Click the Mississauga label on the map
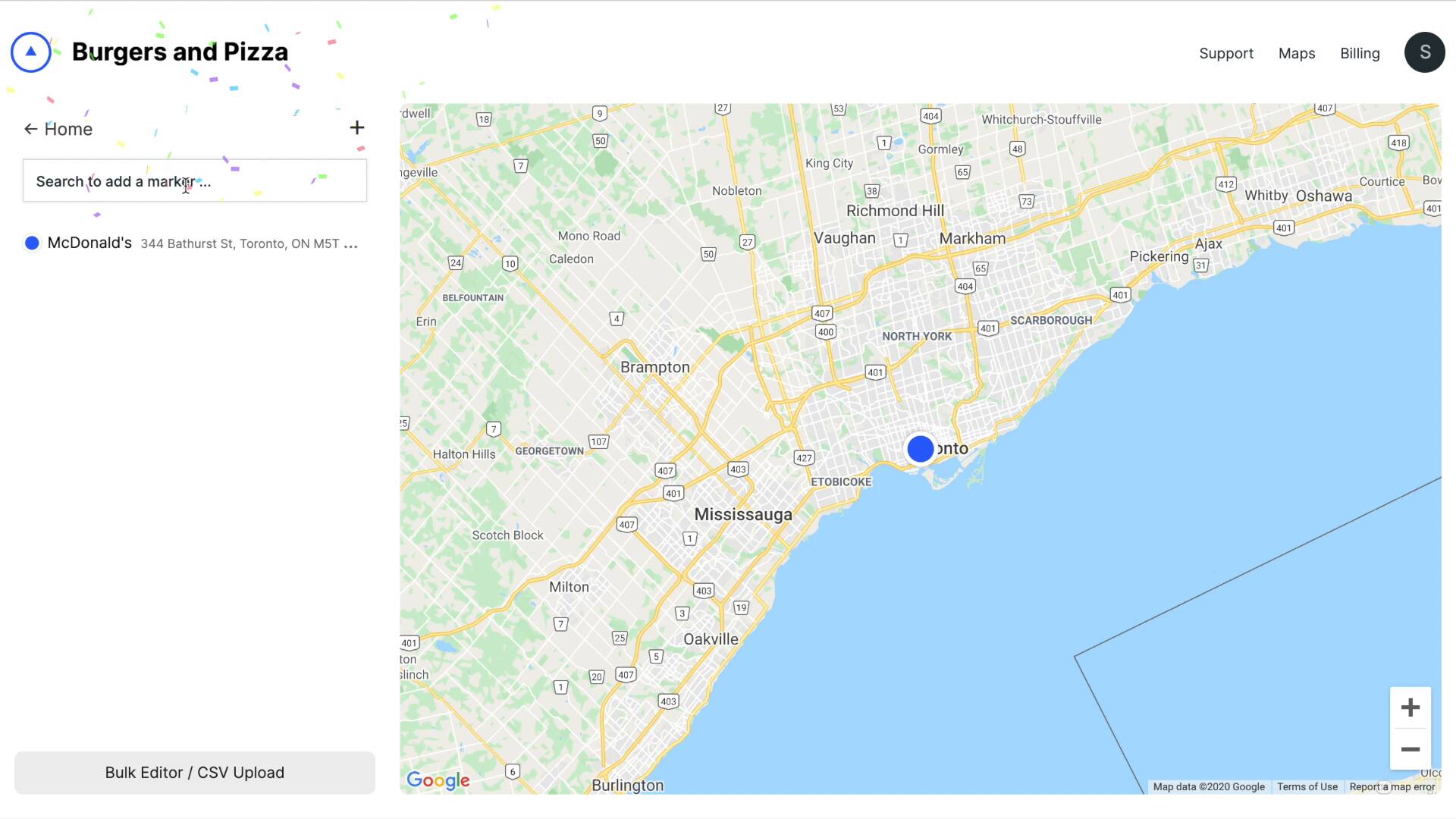The image size is (1456, 819). 743,514
